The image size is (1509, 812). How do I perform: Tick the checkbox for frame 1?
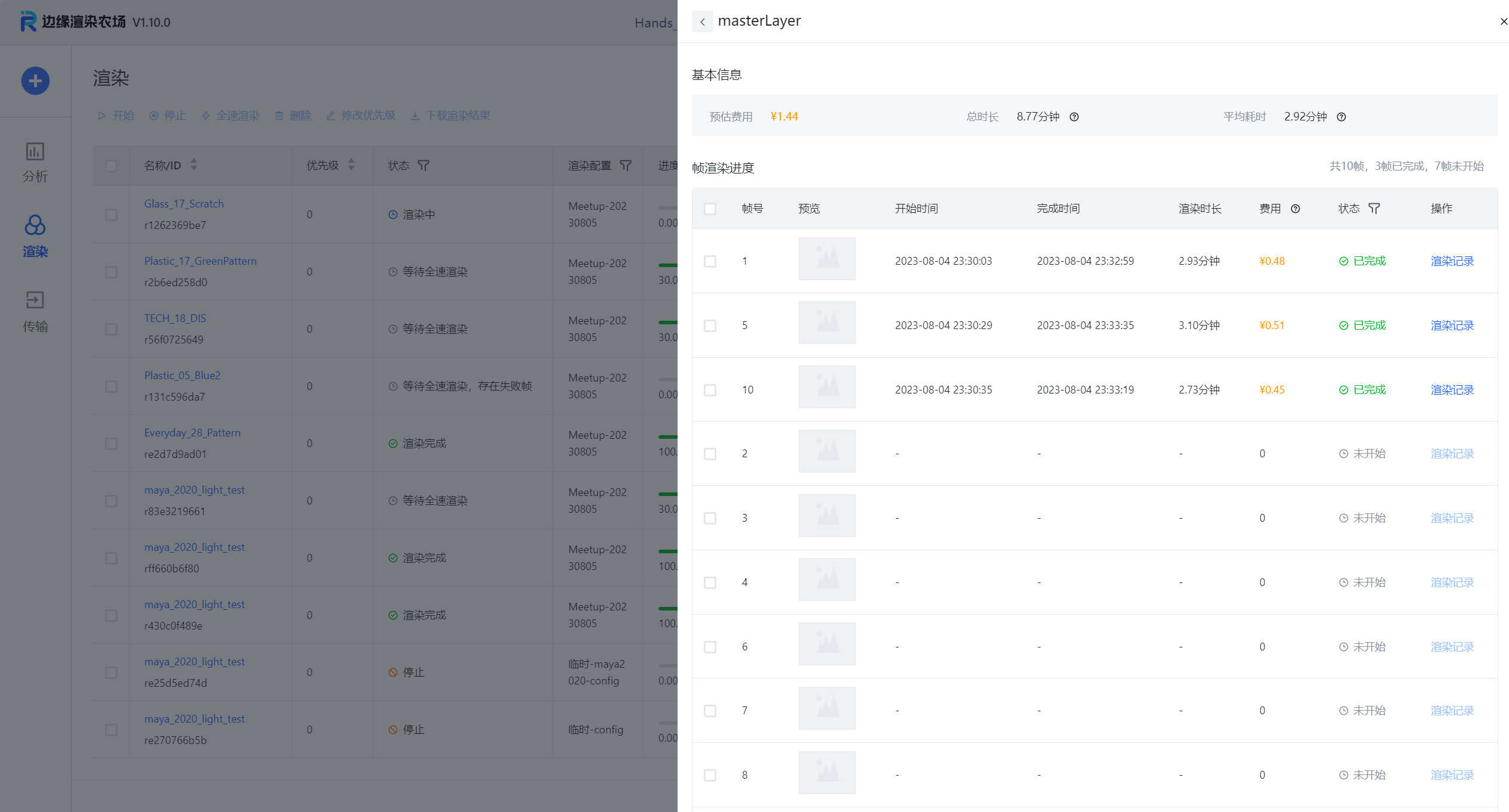tap(710, 261)
